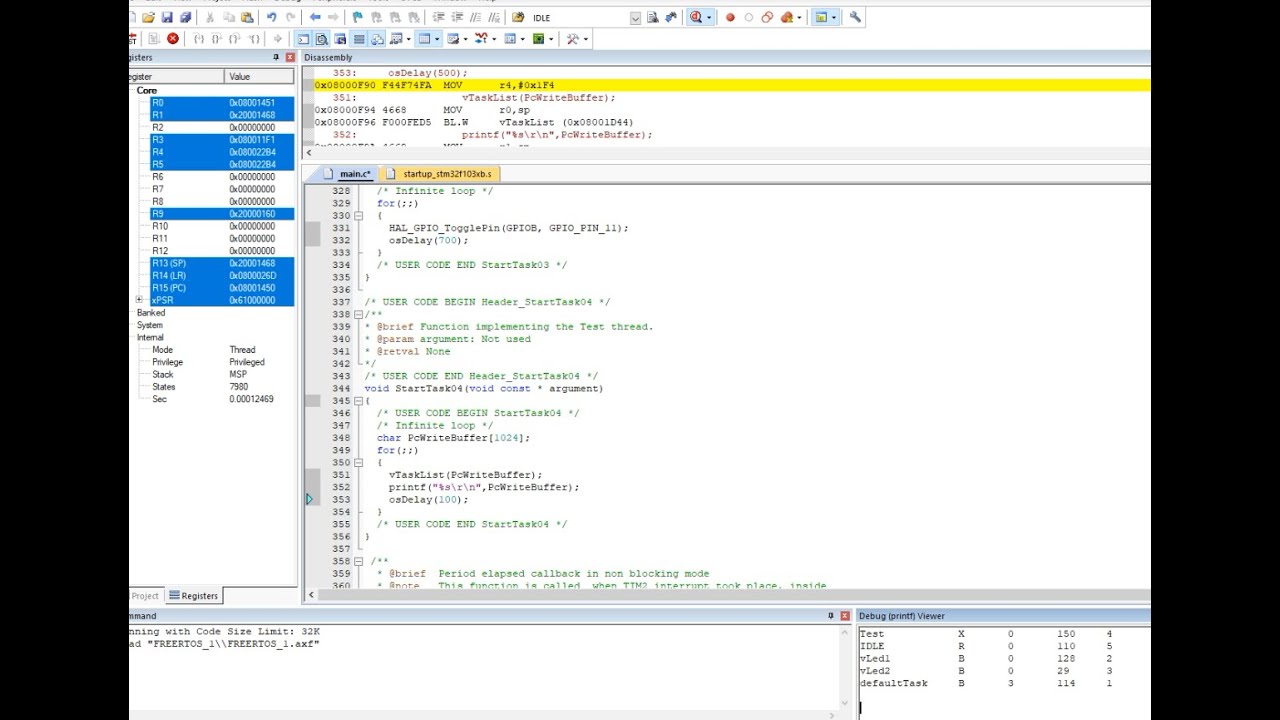Click the Disassembly horizontal scrollbar left arrow

310,152
